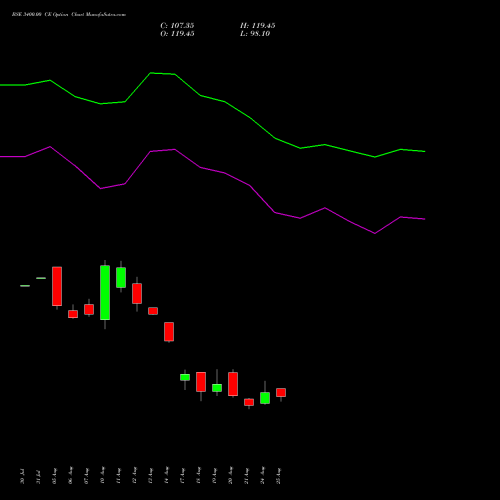Click the green dash mark above 30 Jul

tap(25, 286)
